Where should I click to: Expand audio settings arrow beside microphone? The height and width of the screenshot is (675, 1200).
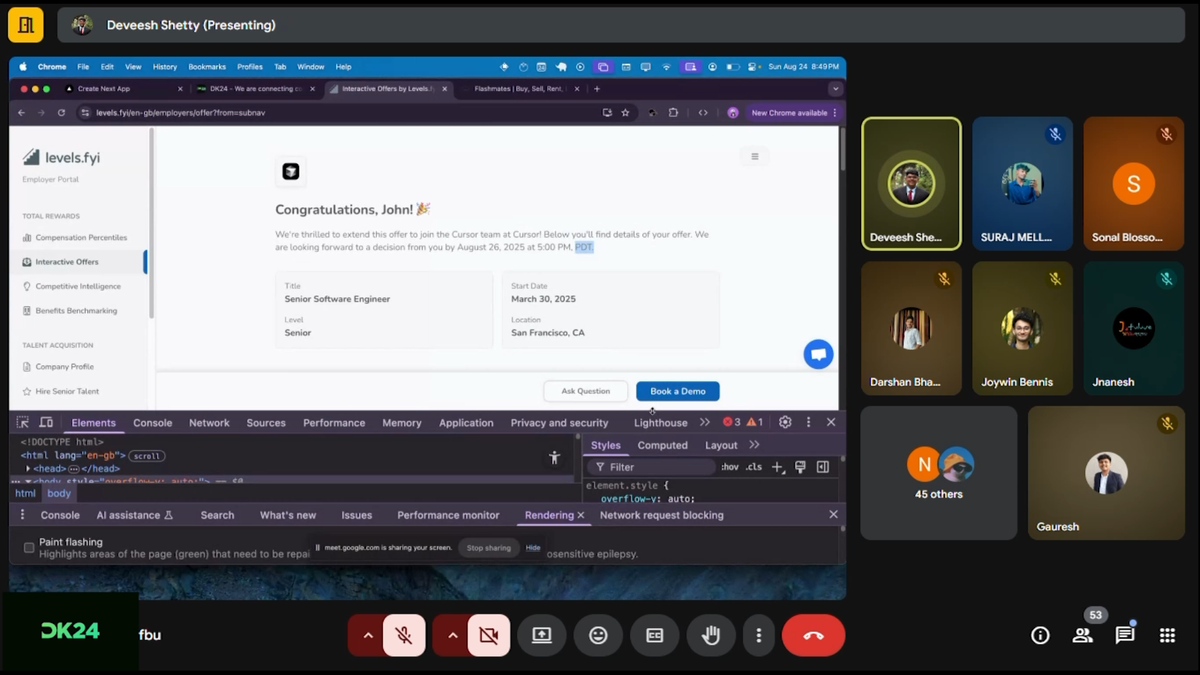click(367, 635)
